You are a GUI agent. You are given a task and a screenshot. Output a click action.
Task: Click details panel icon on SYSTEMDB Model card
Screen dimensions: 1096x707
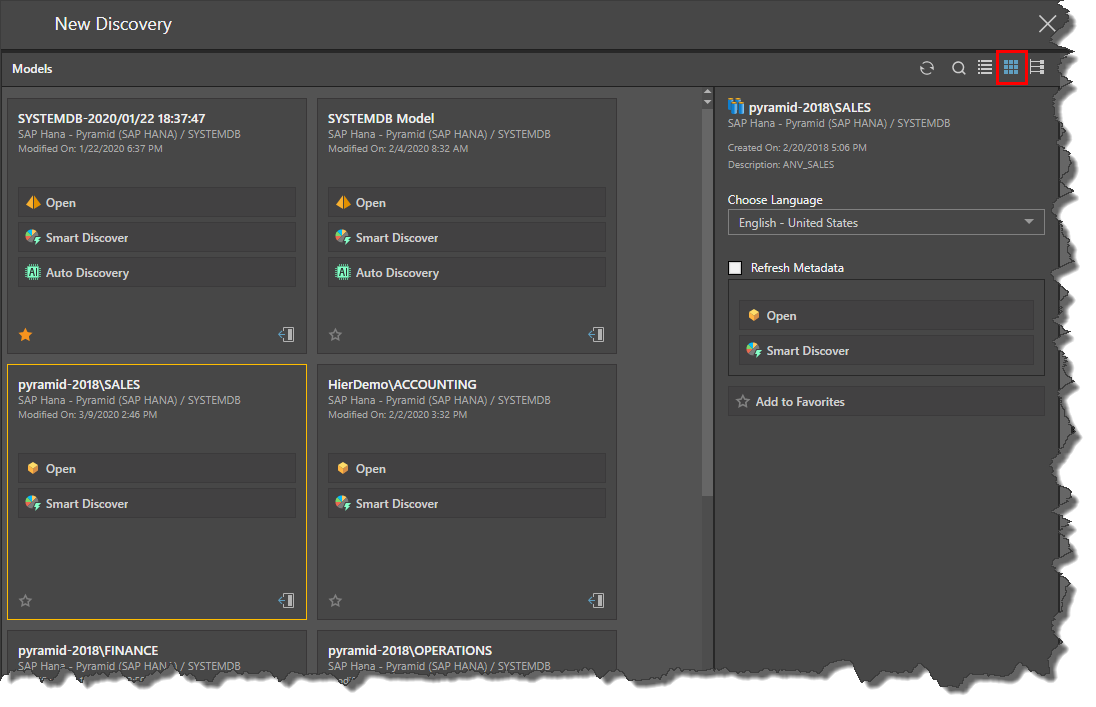click(x=596, y=334)
